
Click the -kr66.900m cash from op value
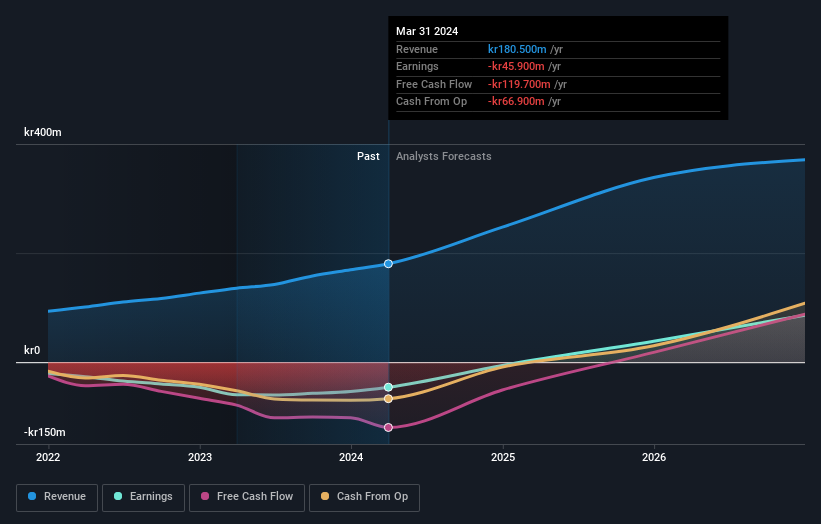click(x=516, y=102)
